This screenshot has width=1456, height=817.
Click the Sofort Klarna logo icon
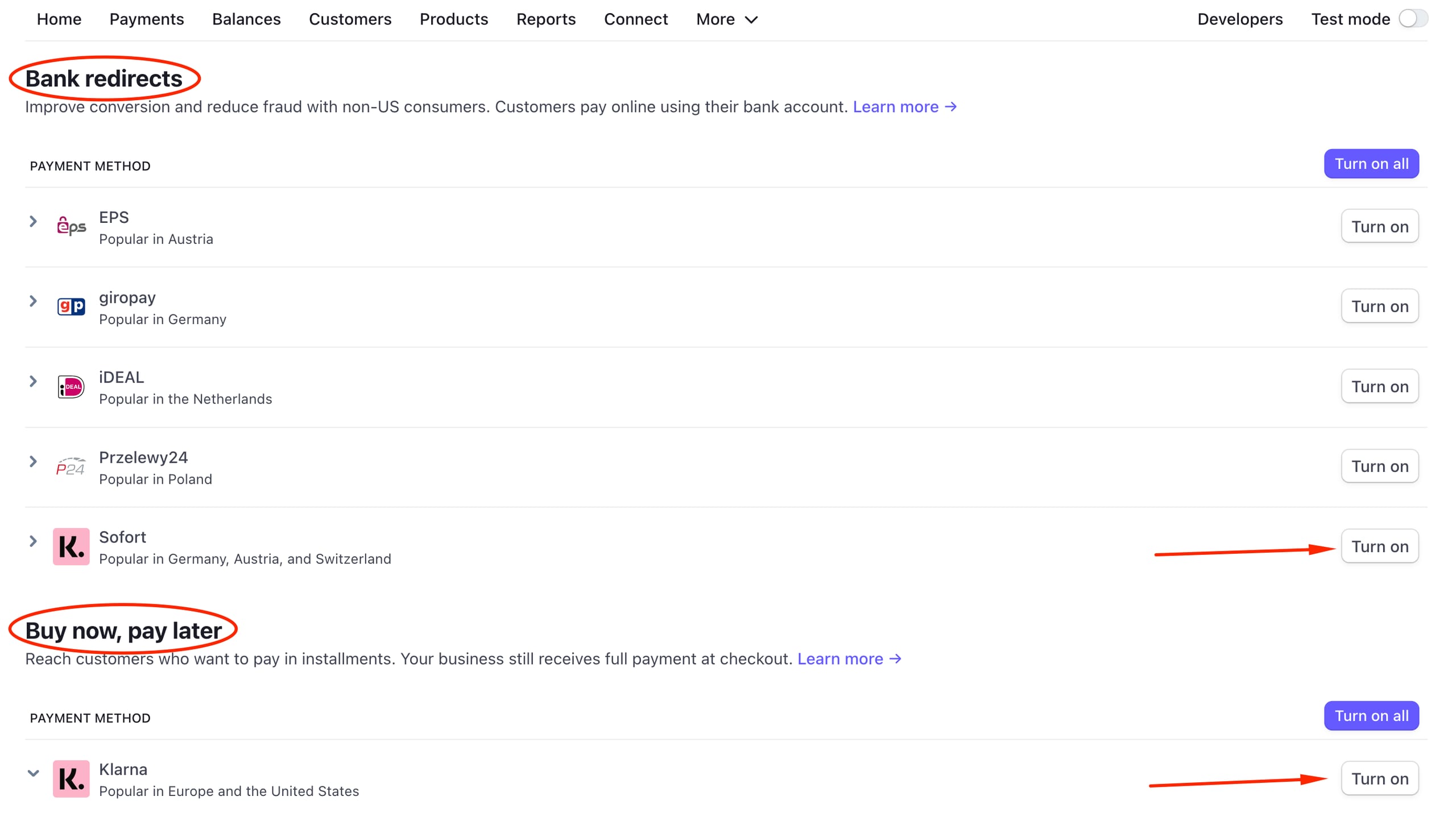click(71, 546)
